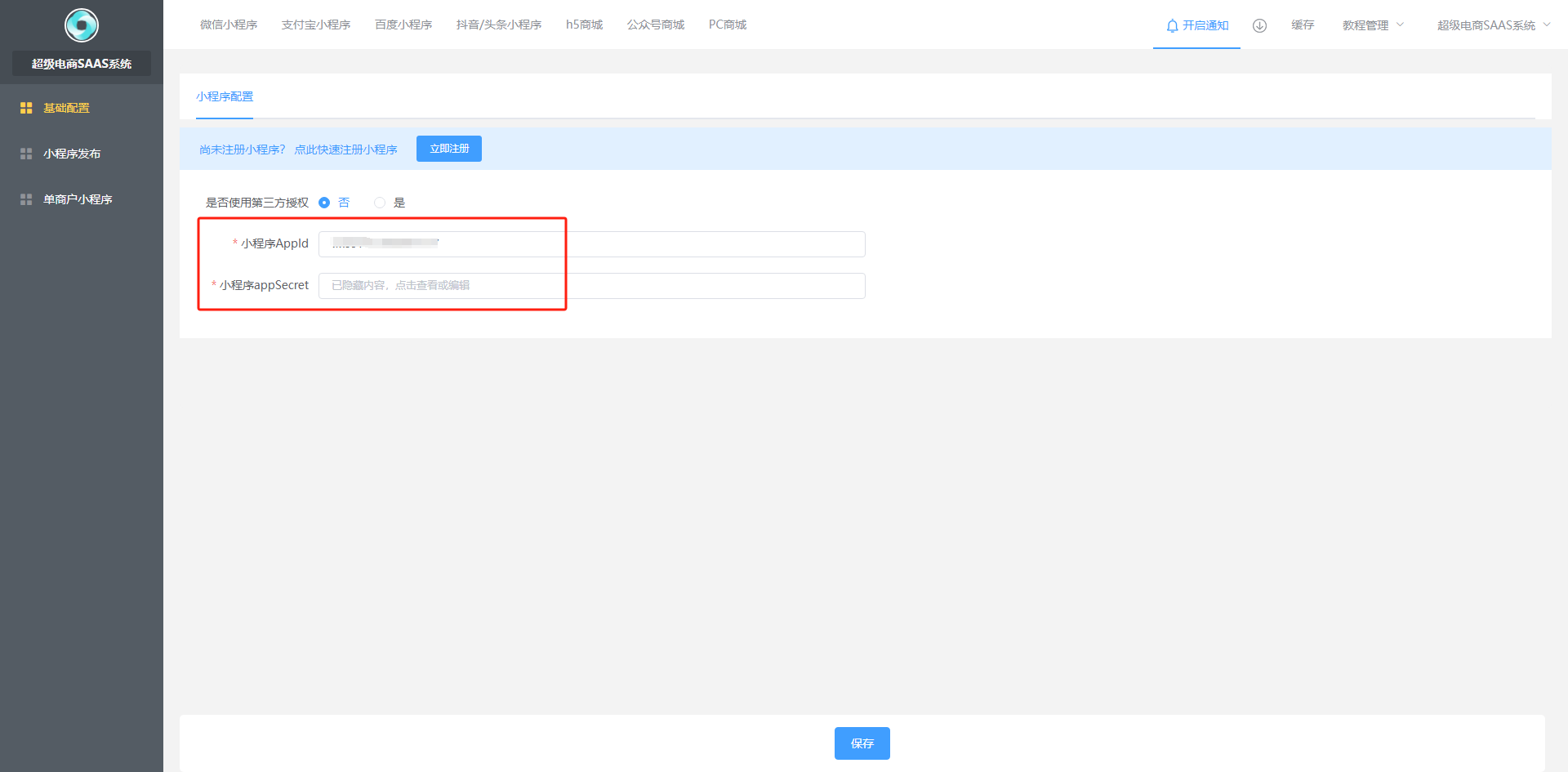Click the circular logo in sidebar header
Image resolution: width=1568 pixels, height=772 pixels.
tap(82, 25)
